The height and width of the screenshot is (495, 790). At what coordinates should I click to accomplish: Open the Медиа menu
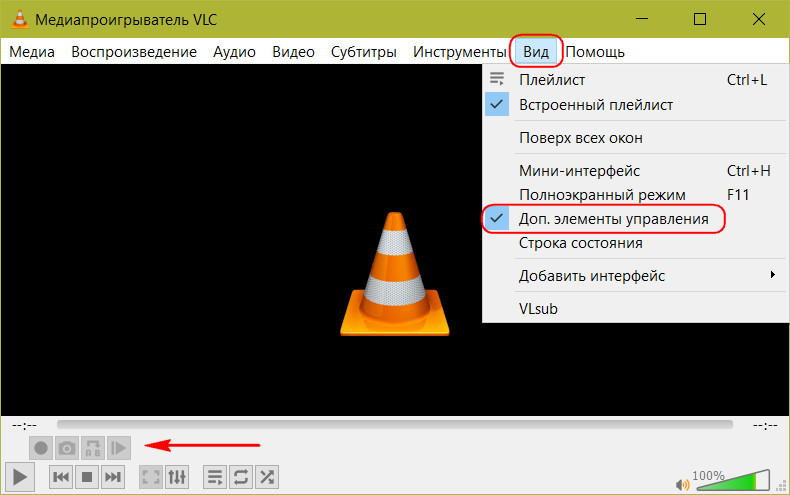[x=32, y=52]
